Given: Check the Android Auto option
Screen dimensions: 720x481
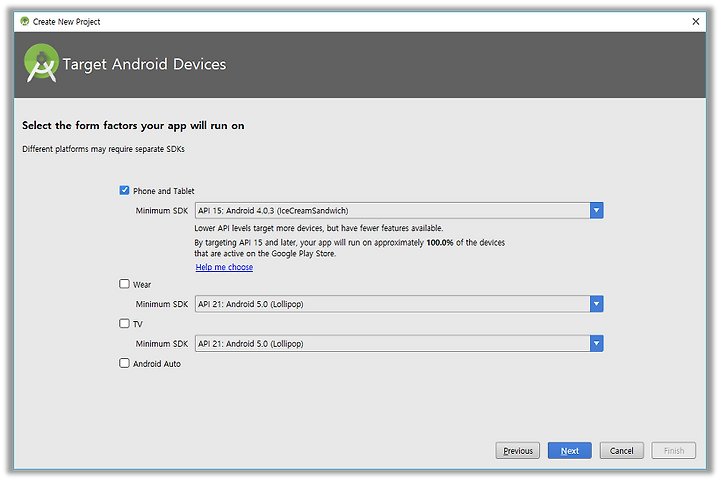Looking at the screenshot, I should (x=124, y=363).
